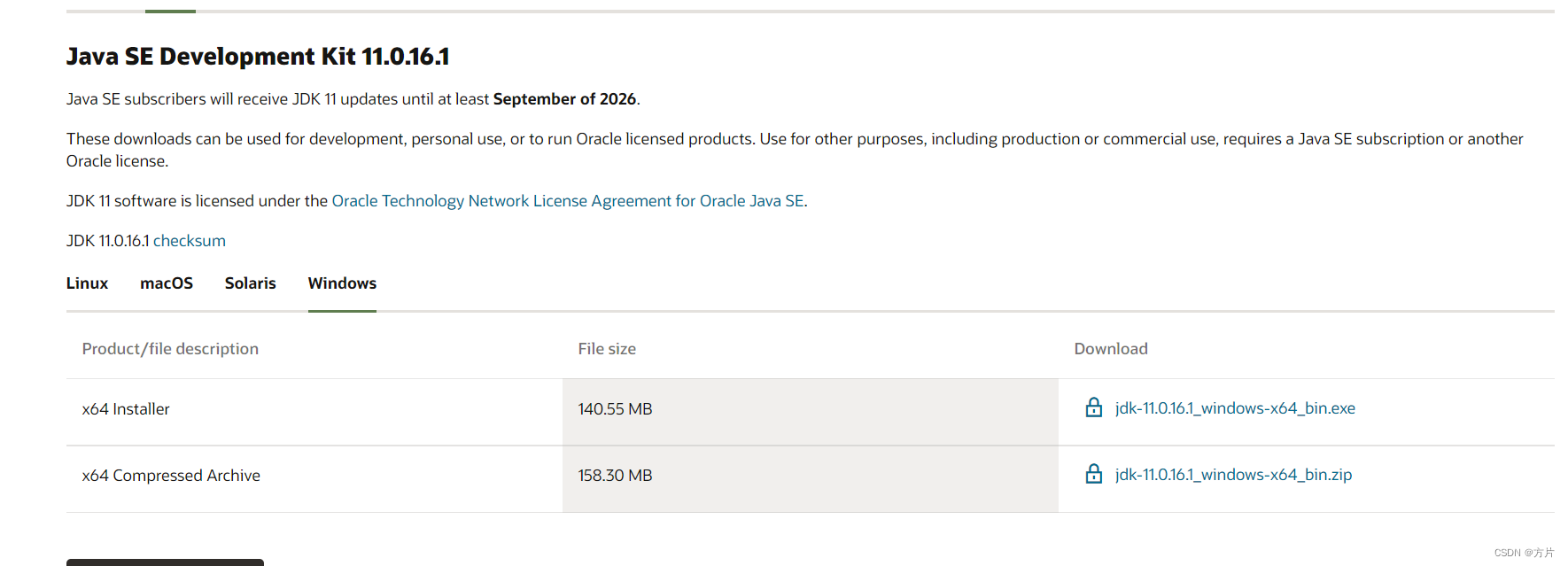The image size is (1568, 566).
Task: Click the Windows tab
Action: pyautogui.click(x=342, y=283)
